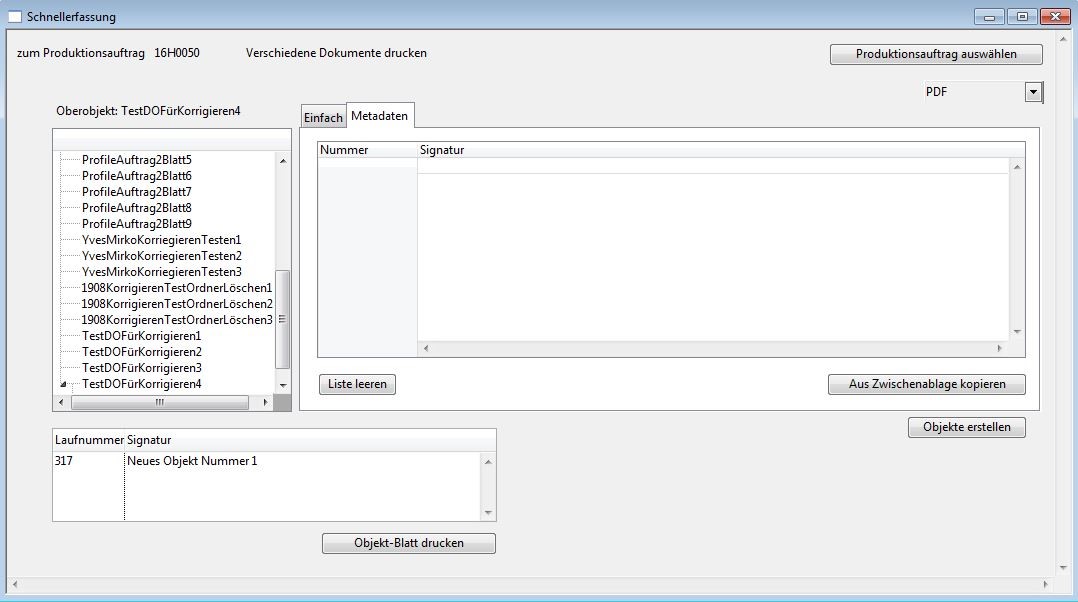
Task: Click Aus Zwischenablage kopieren button
Action: pos(926,384)
